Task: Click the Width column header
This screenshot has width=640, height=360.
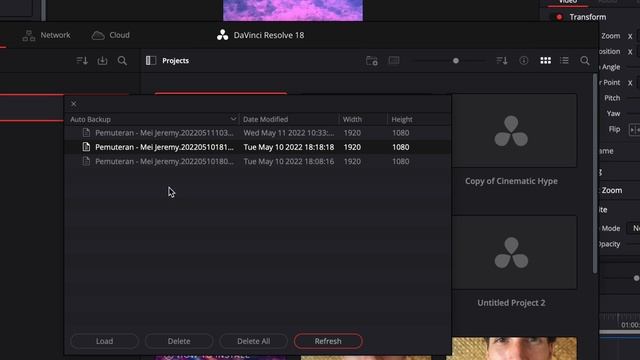Action: (x=363, y=119)
